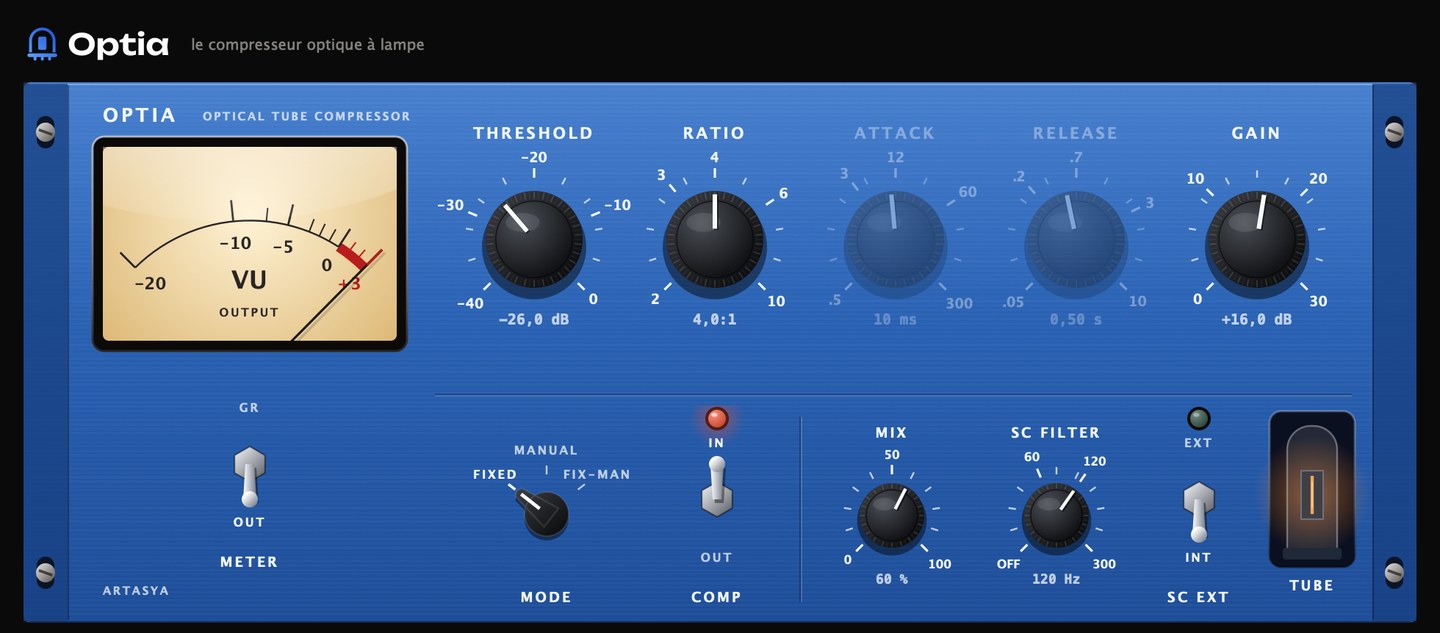Image resolution: width=1440 pixels, height=633 pixels.
Task: Click the OFF label of the SC FILTER
Action: [1008, 564]
